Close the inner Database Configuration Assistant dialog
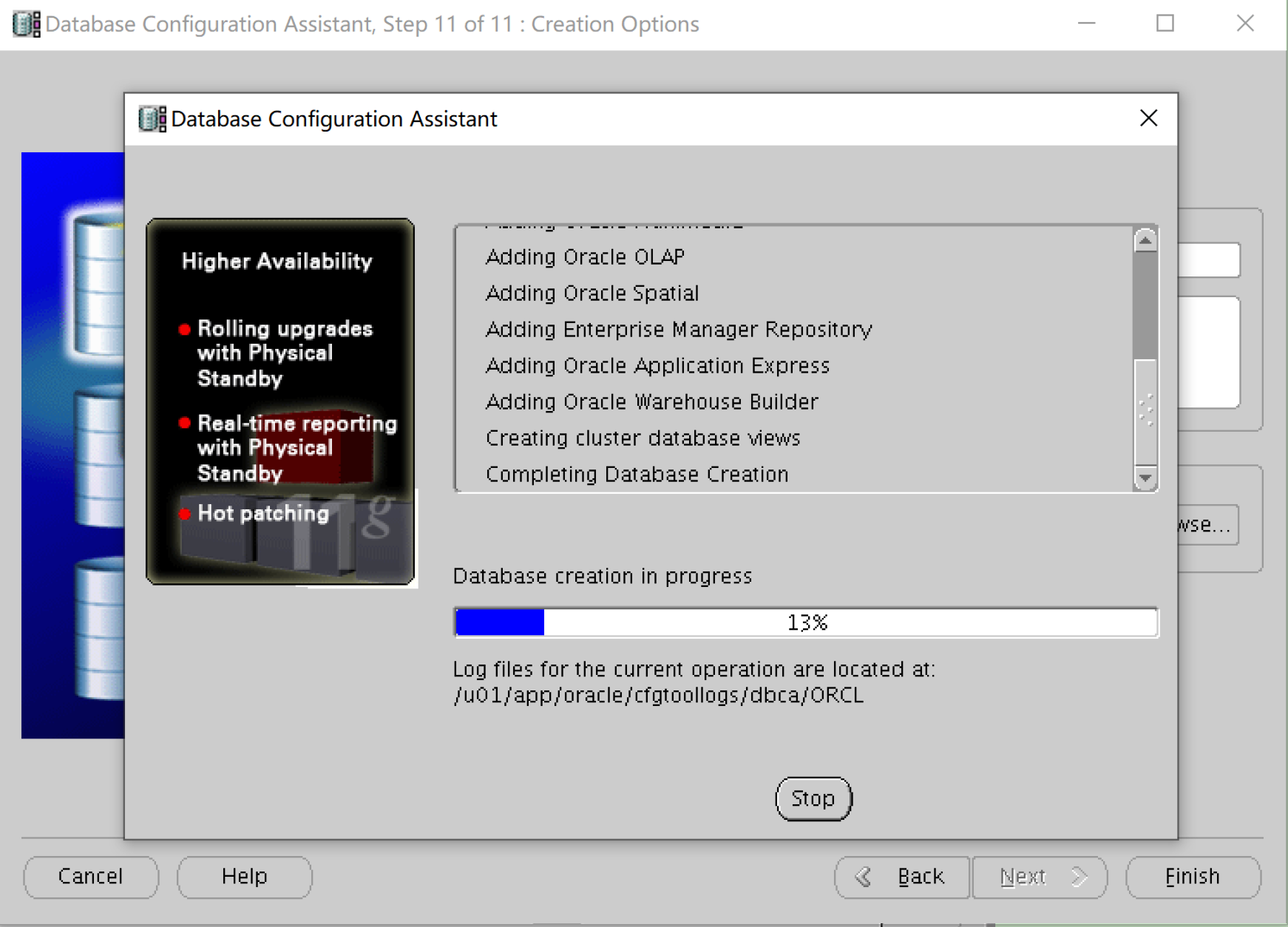1288x927 pixels. click(1148, 118)
